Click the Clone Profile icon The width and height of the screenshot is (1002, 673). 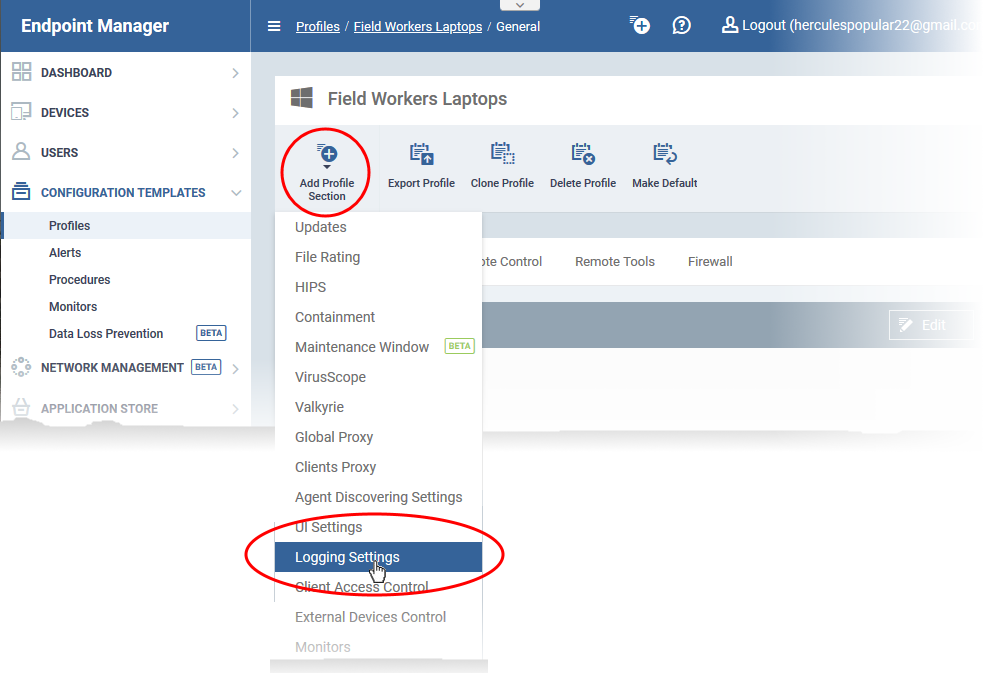pos(502,154)
